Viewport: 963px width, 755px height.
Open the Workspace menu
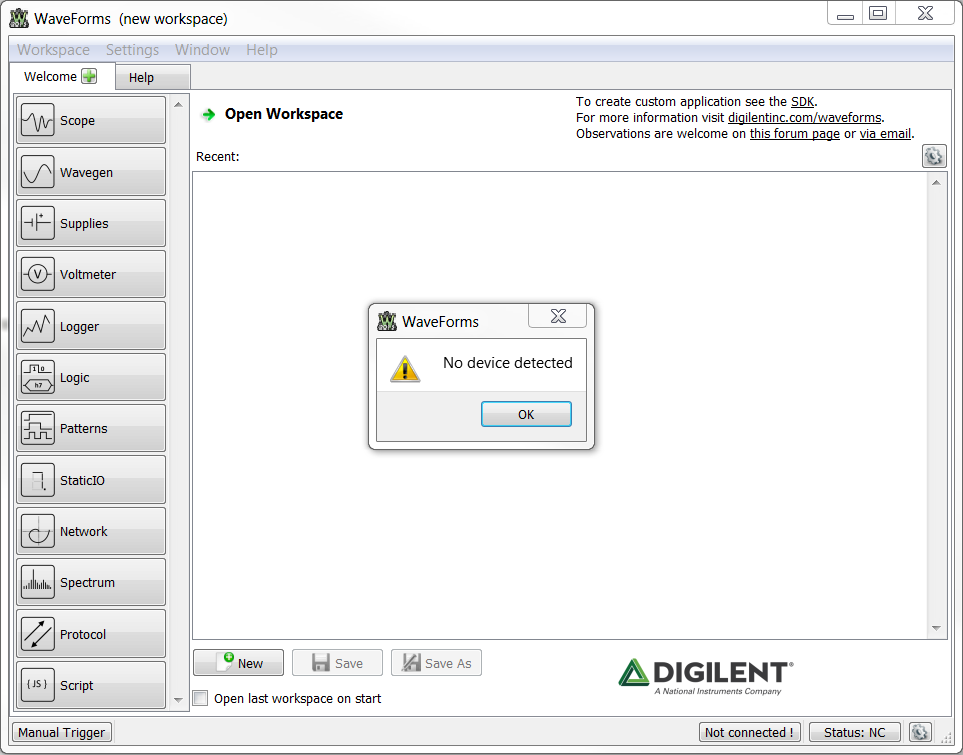[53, 50]
